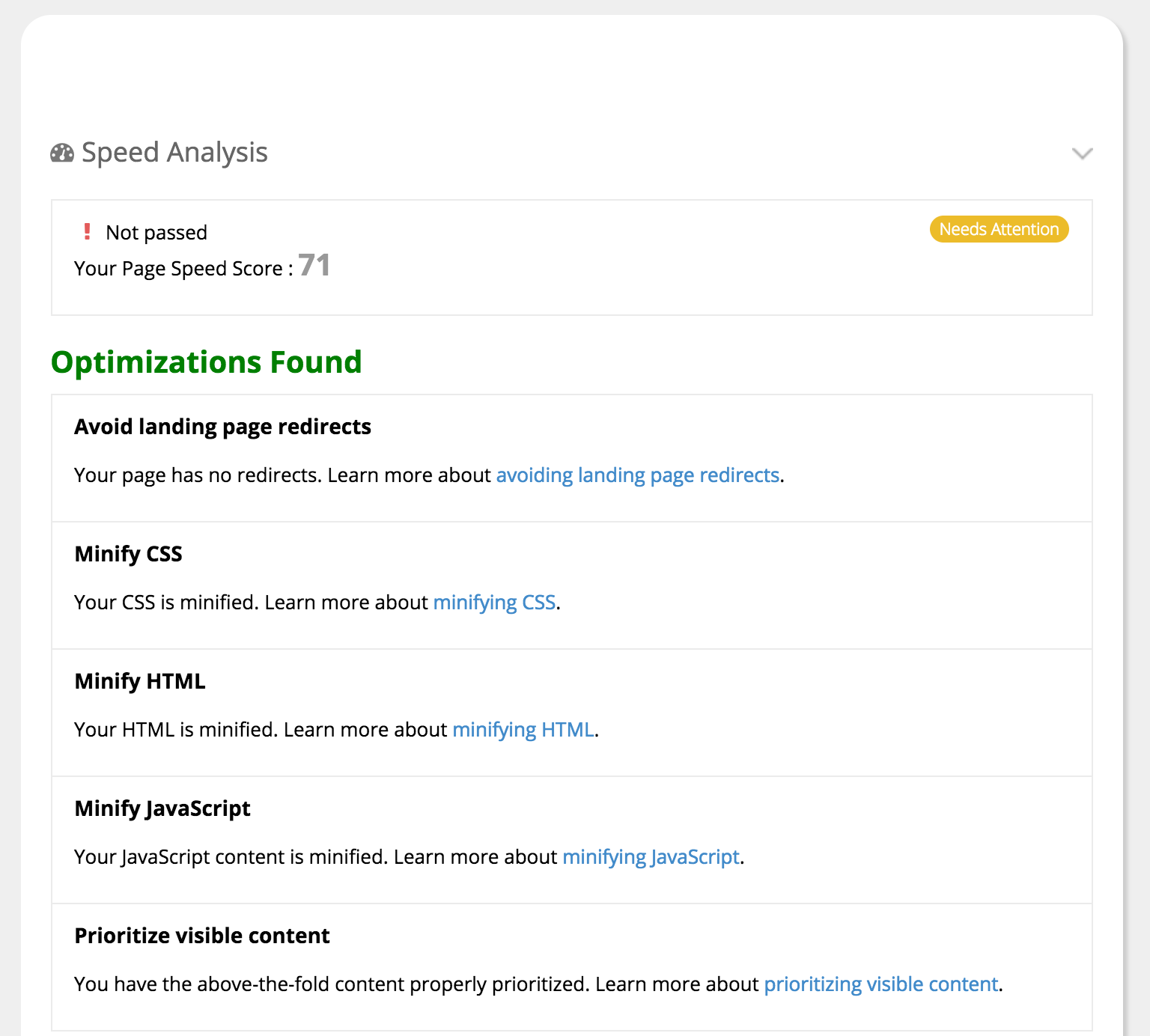1150x1036 pixels.
Task: Open the minifying HTML link
Action: [523, 729]
